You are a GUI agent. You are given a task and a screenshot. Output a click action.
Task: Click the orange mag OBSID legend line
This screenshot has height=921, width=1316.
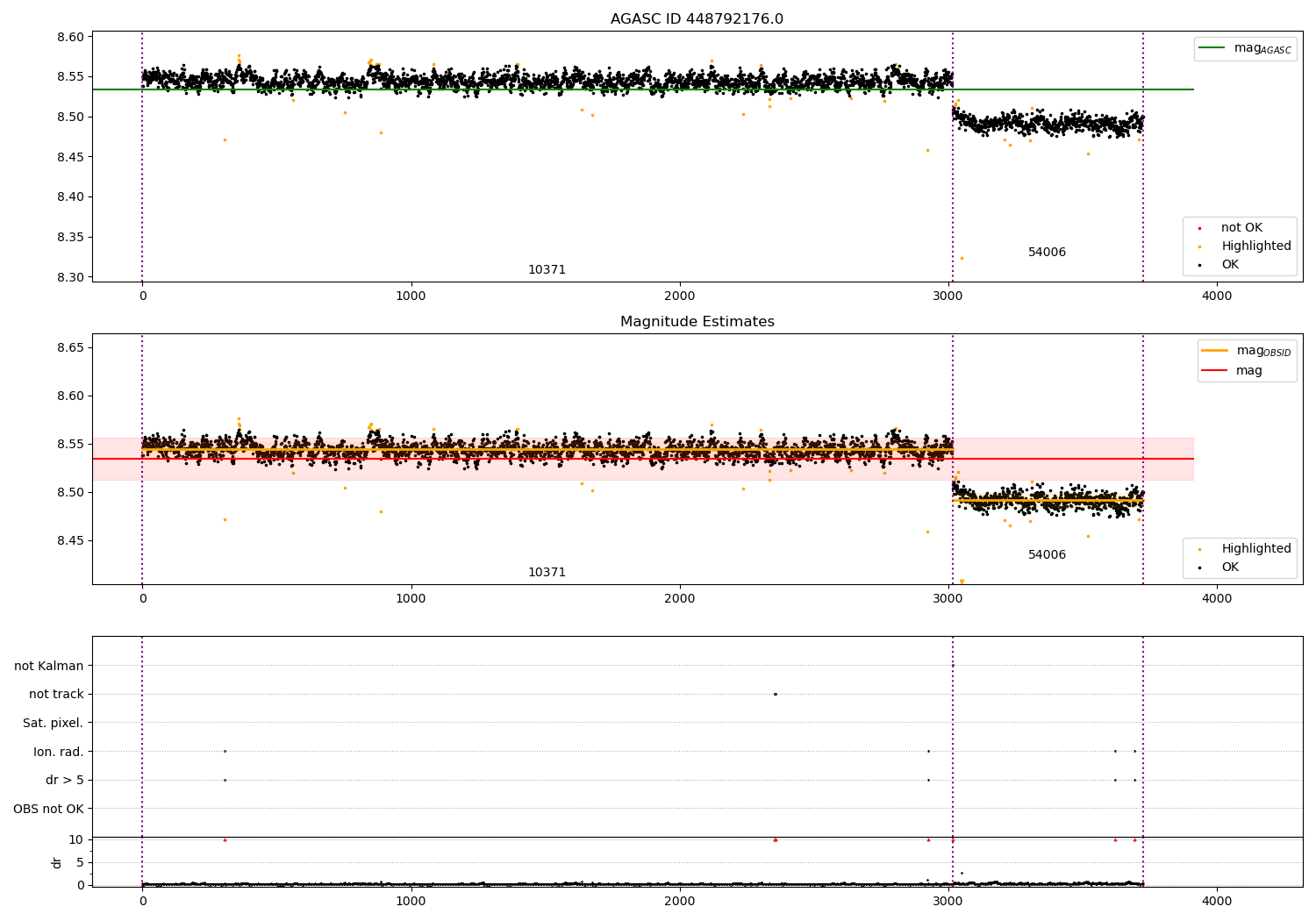click(x=1214, y=350)
